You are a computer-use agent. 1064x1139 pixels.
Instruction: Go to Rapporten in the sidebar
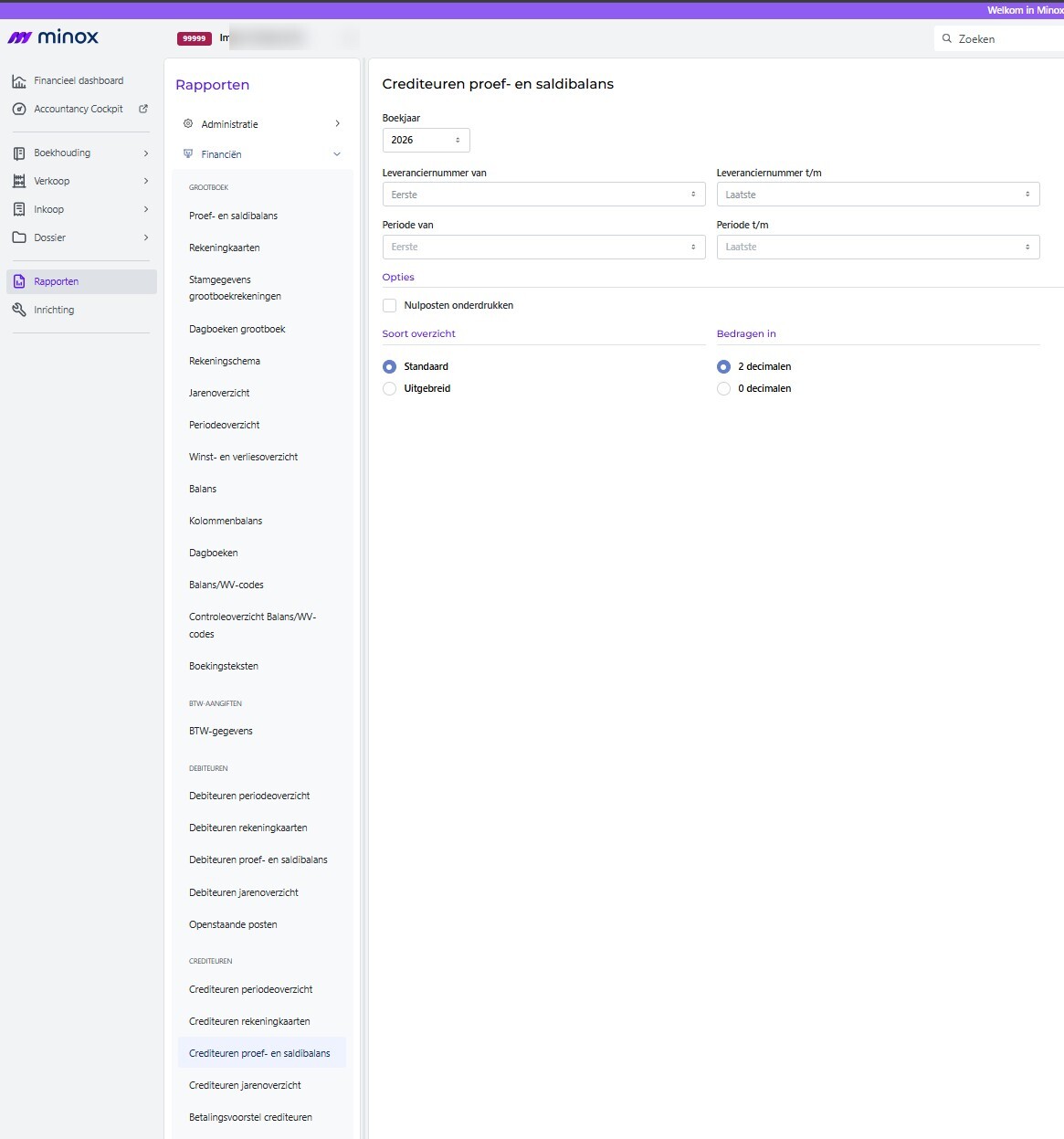pos(81,281)
